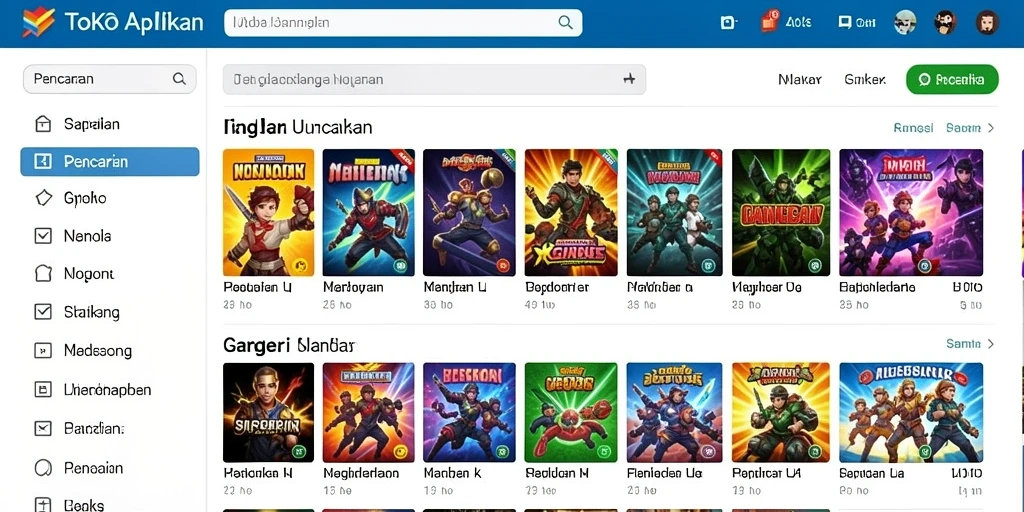Open the red notification gift icon
Image resolution: width=1024 pixels, height=512 pixels.
click(x=769, y=22)
